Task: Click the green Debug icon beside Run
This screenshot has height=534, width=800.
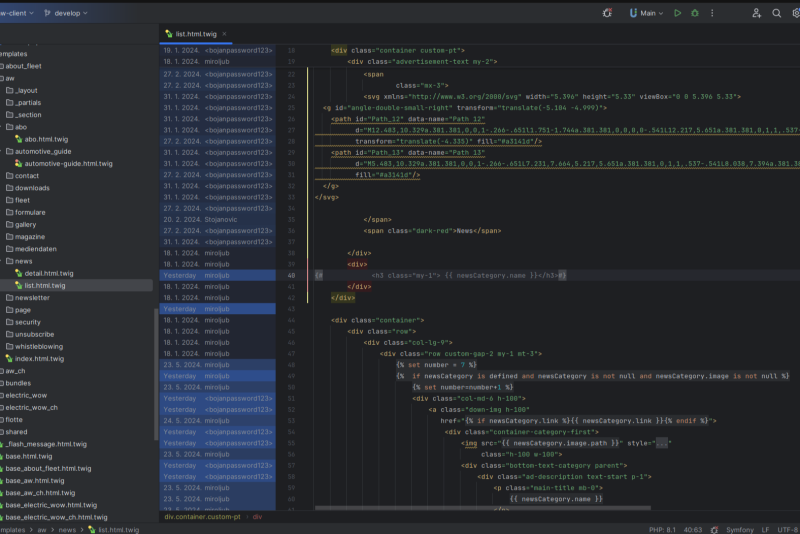Action: (x=696, y=13)
